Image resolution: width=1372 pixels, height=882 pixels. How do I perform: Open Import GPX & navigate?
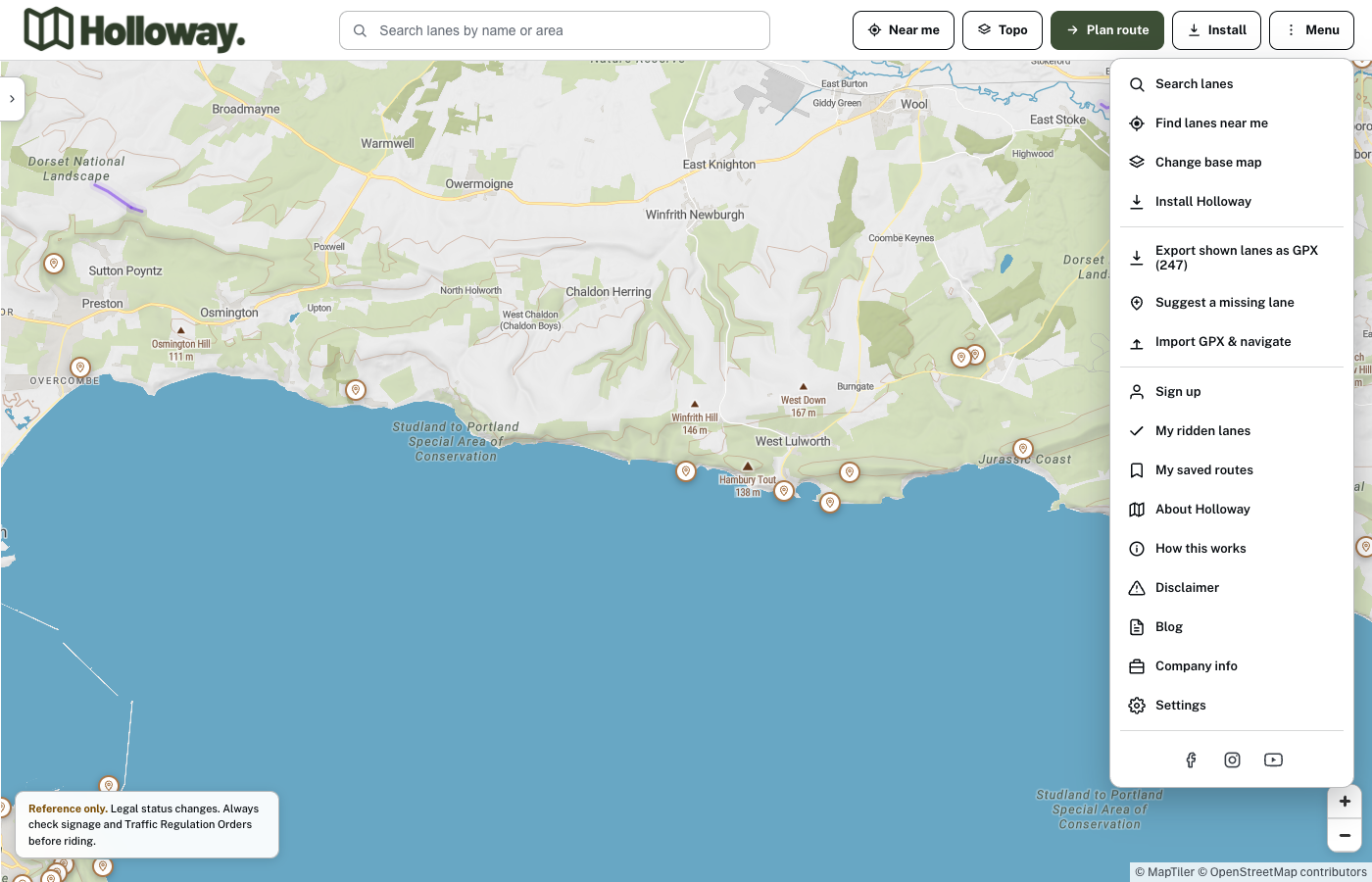pos(1232,342)
